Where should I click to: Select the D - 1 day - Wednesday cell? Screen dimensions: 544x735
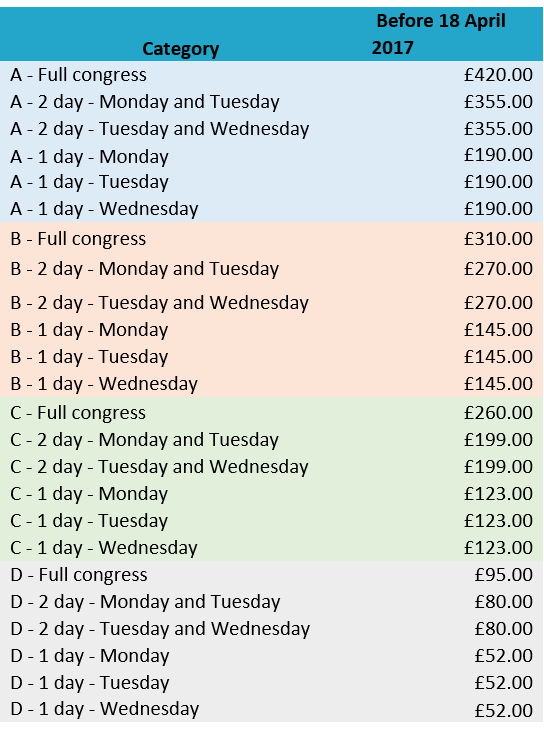click(104, 709)
